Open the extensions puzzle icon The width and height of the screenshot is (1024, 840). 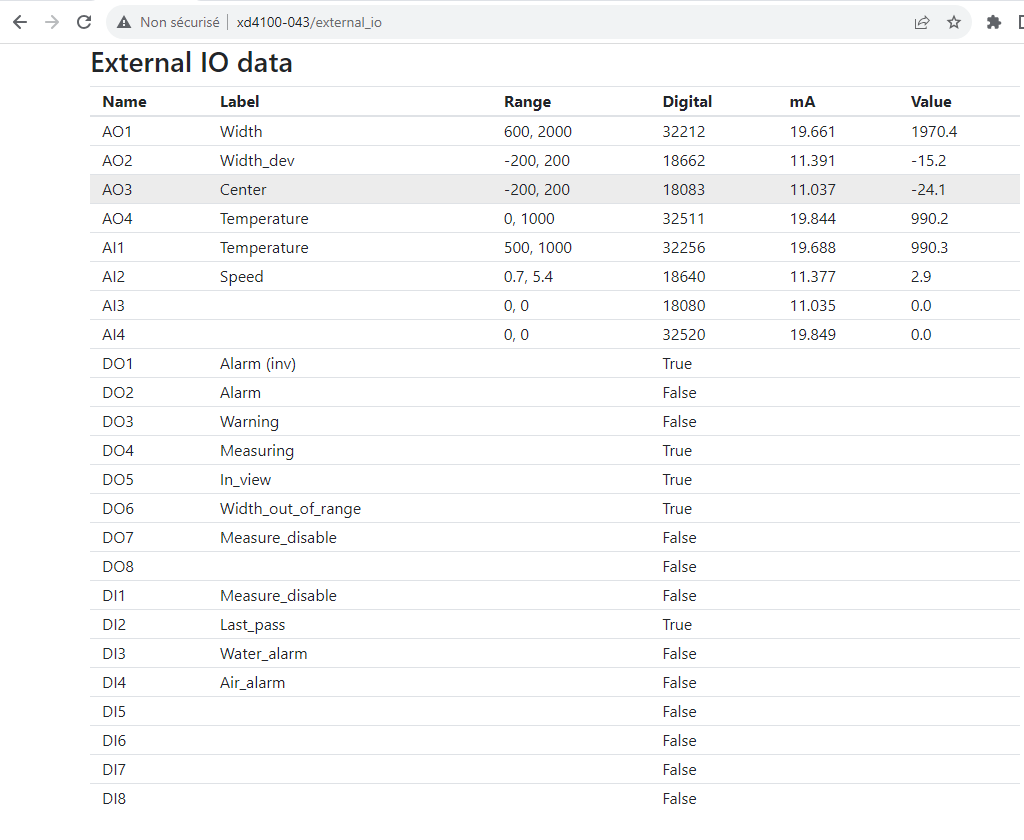[993, 22]
